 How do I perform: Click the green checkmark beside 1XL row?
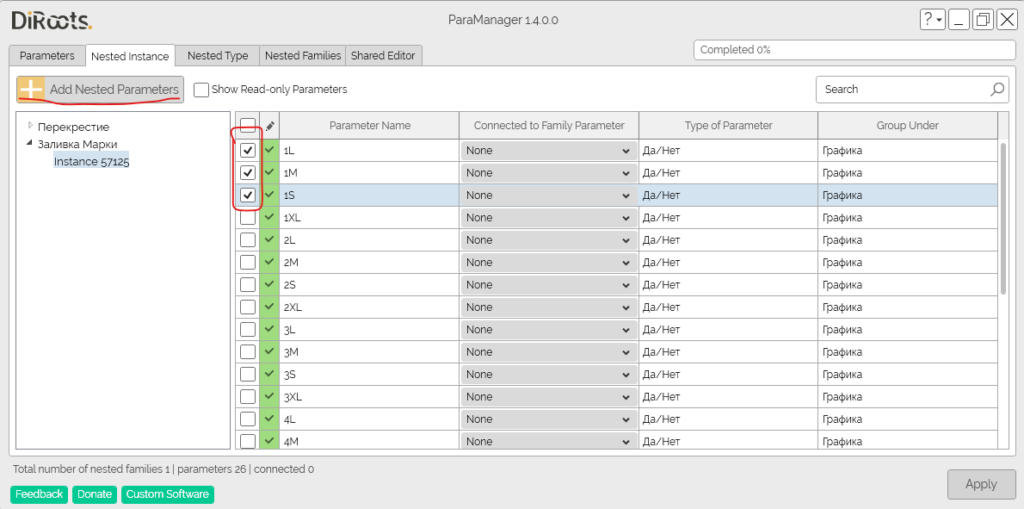click(270, 217)
